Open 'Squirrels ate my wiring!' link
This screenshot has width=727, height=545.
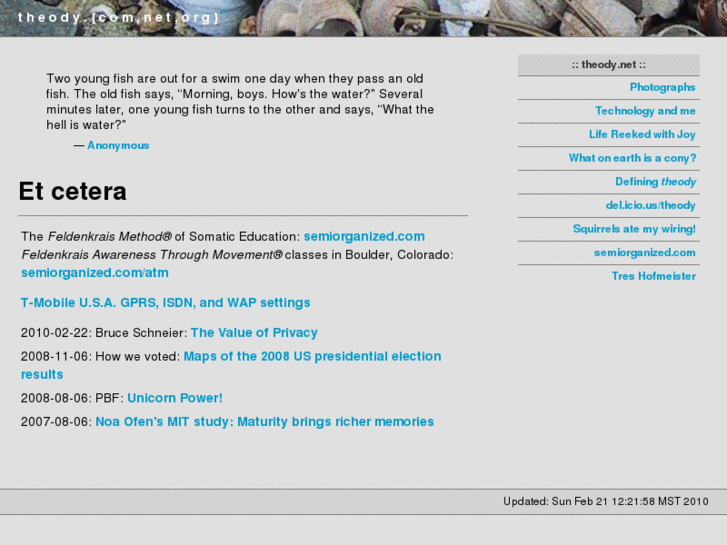pyautogui.click(x=634, y=229)
